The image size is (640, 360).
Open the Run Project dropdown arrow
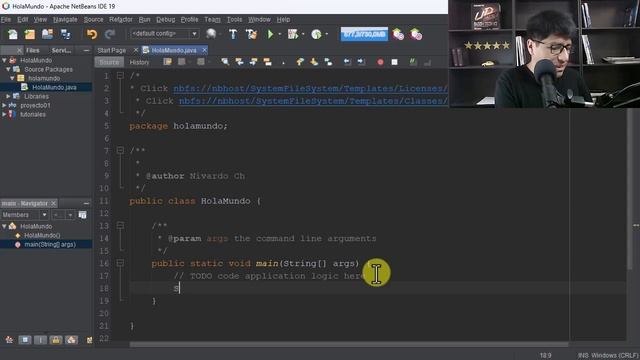[280, 34]
